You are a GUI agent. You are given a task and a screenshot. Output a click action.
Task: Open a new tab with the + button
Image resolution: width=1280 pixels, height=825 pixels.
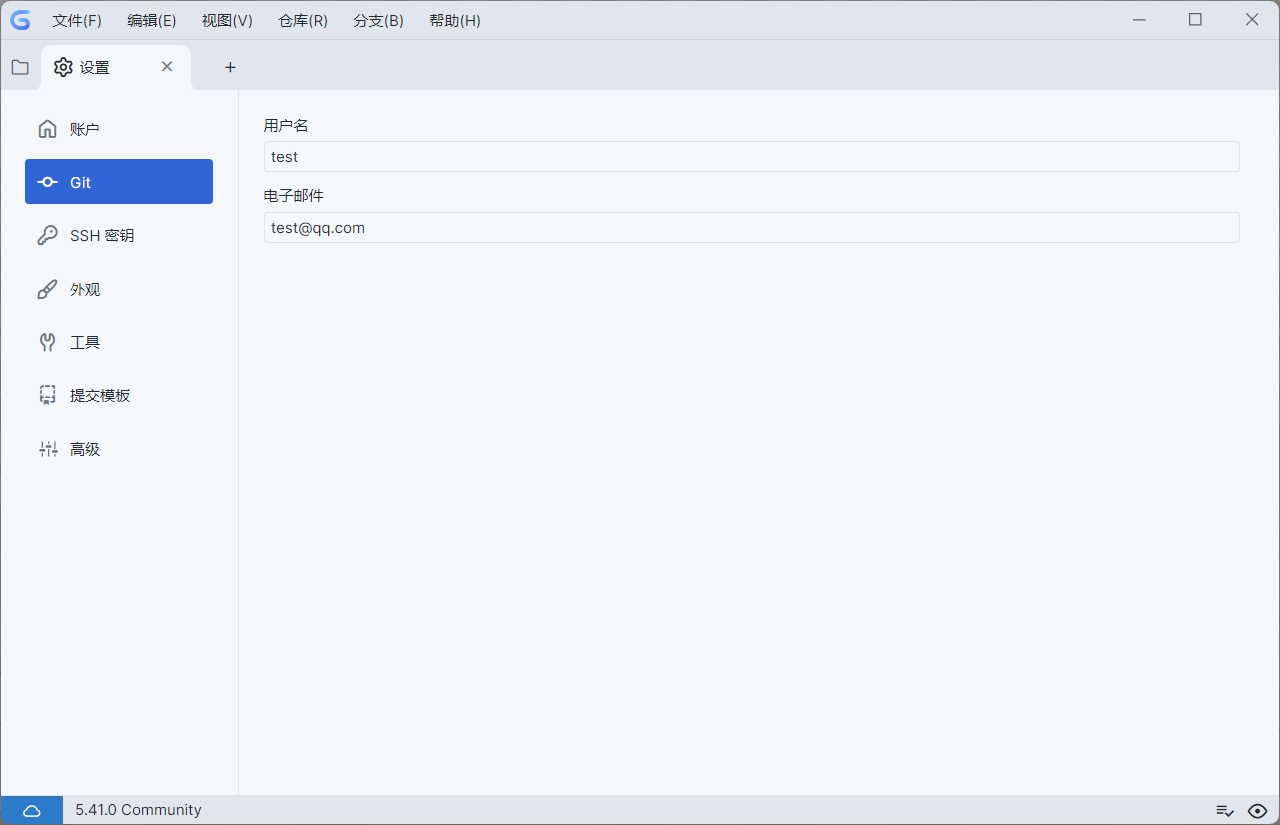click(x=229, y=67)
